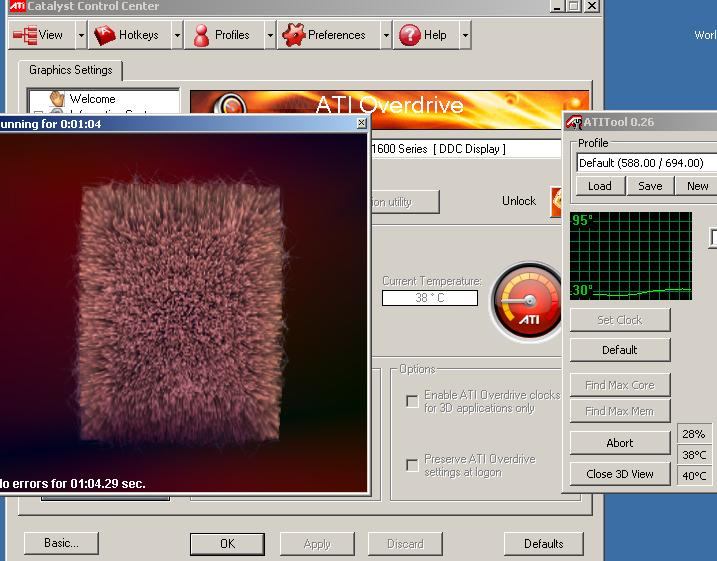Screen dimensions: 717x561
Task: Toggle the checkbox beside the ATITool temperature graph
Action: coord(713,238)
